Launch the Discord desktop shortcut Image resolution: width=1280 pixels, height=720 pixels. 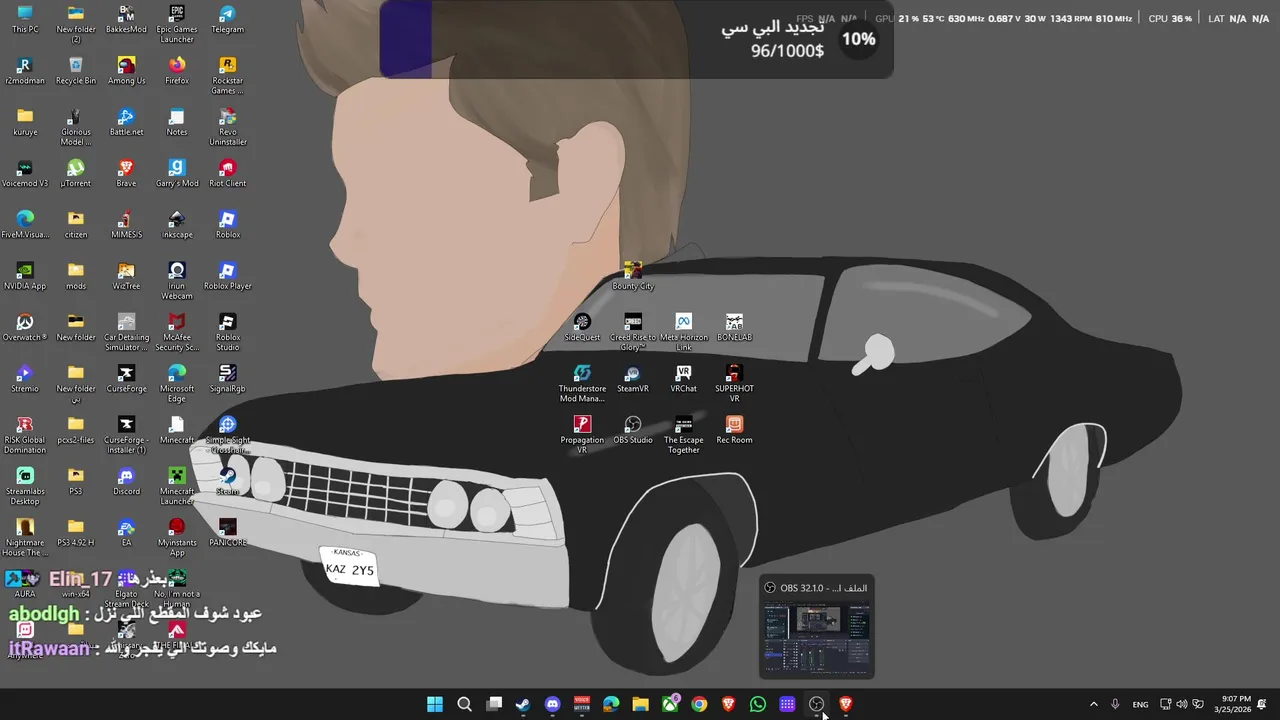pos(126,481)
